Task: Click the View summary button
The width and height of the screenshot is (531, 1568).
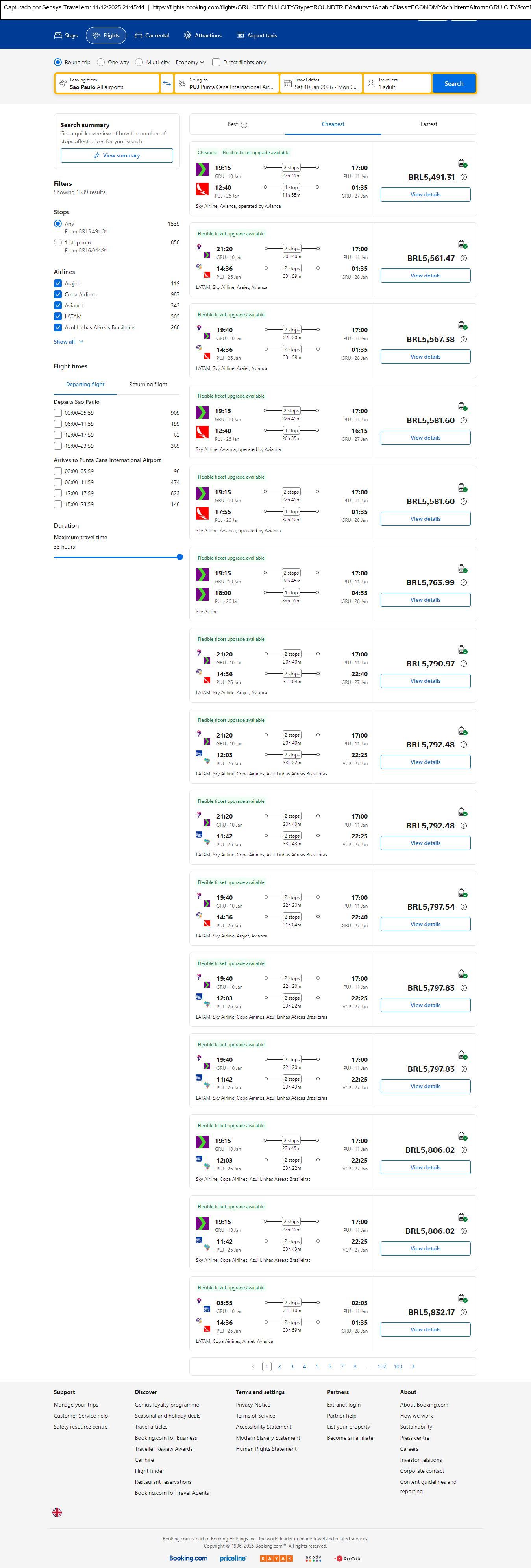Action: [x=116, y=156]
